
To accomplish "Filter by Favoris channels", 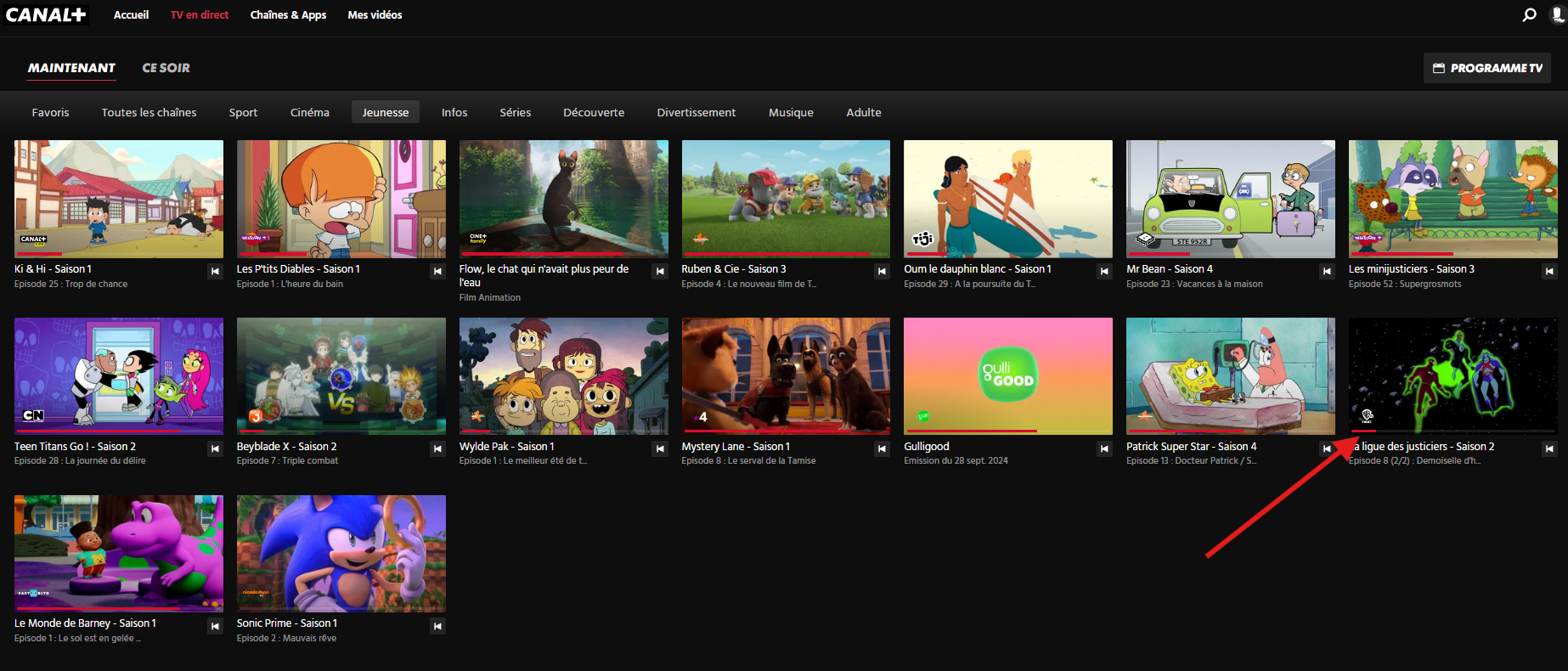I will (x=50, y=112).
